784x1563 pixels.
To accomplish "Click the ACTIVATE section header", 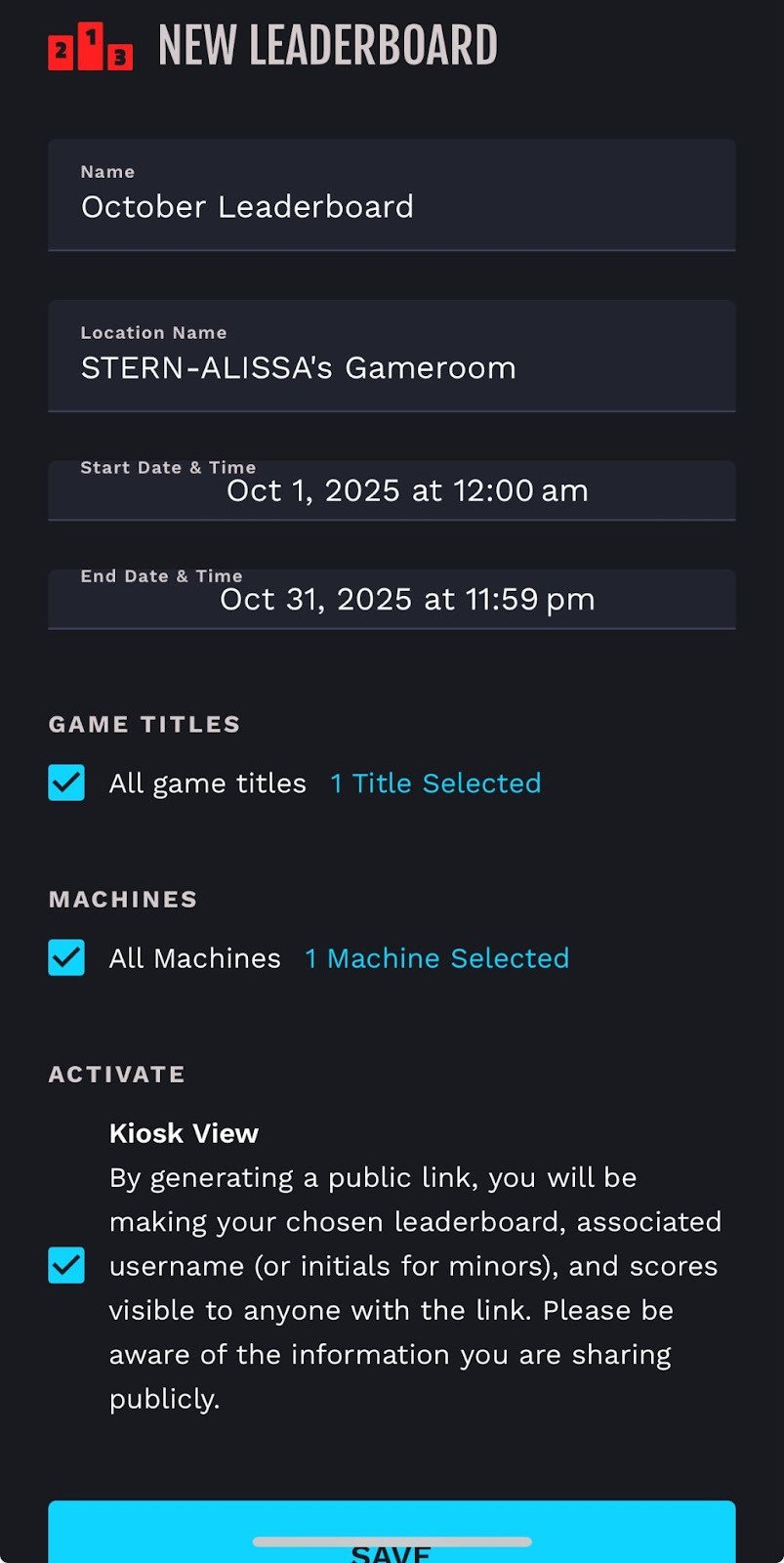I will [116, 1074].
